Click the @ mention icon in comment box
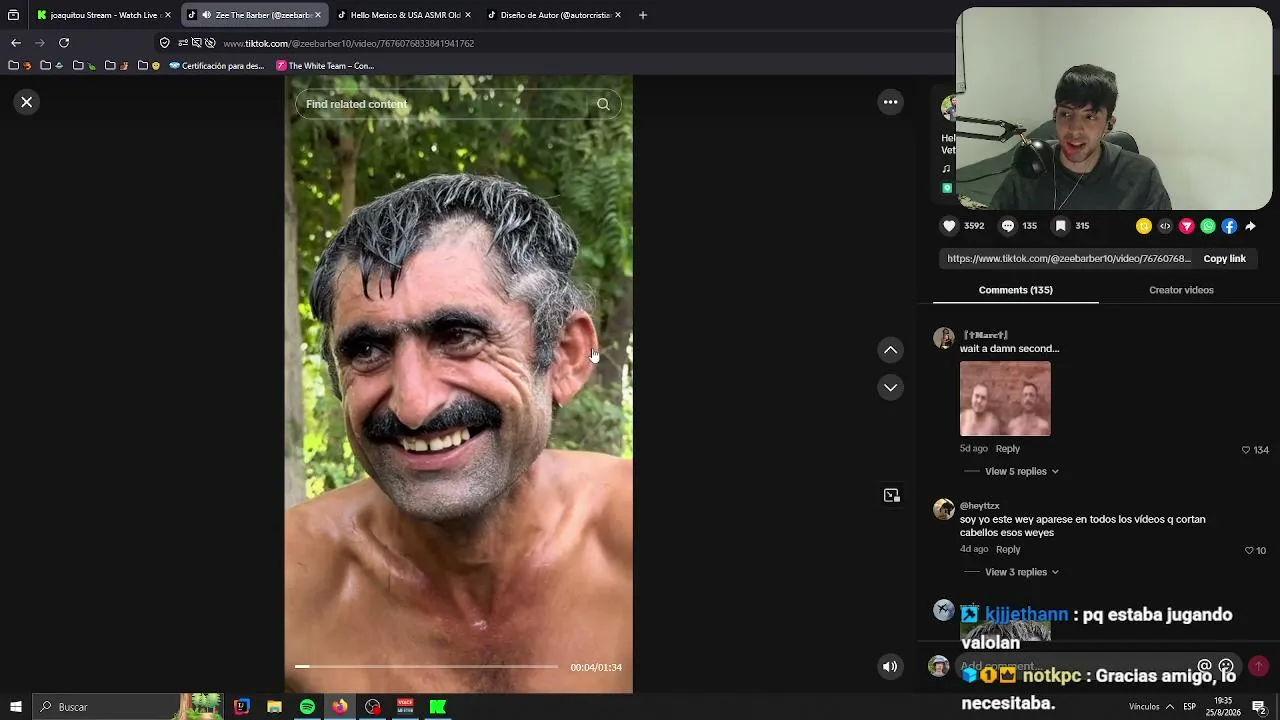This screenshot has width=1280, height=720. pyautogui.click(x=1205, y=666)
